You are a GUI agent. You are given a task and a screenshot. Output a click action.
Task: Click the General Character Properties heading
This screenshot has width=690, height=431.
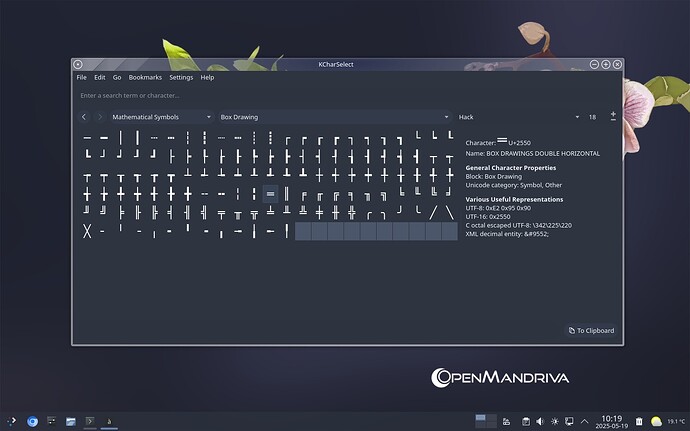pyautogui.click(x=510, y=168)
